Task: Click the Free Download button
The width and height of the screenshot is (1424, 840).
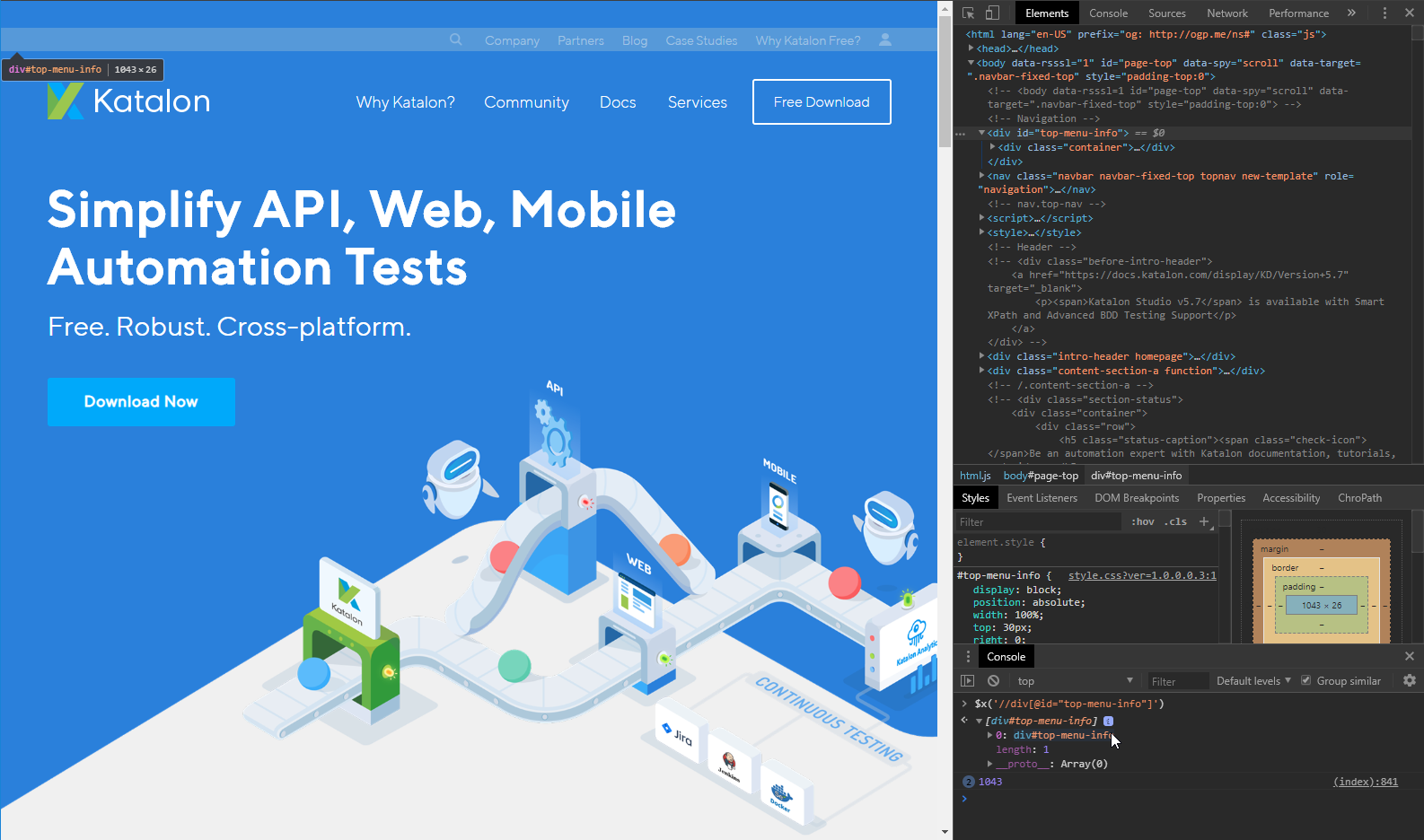Action: coord(822,101)
